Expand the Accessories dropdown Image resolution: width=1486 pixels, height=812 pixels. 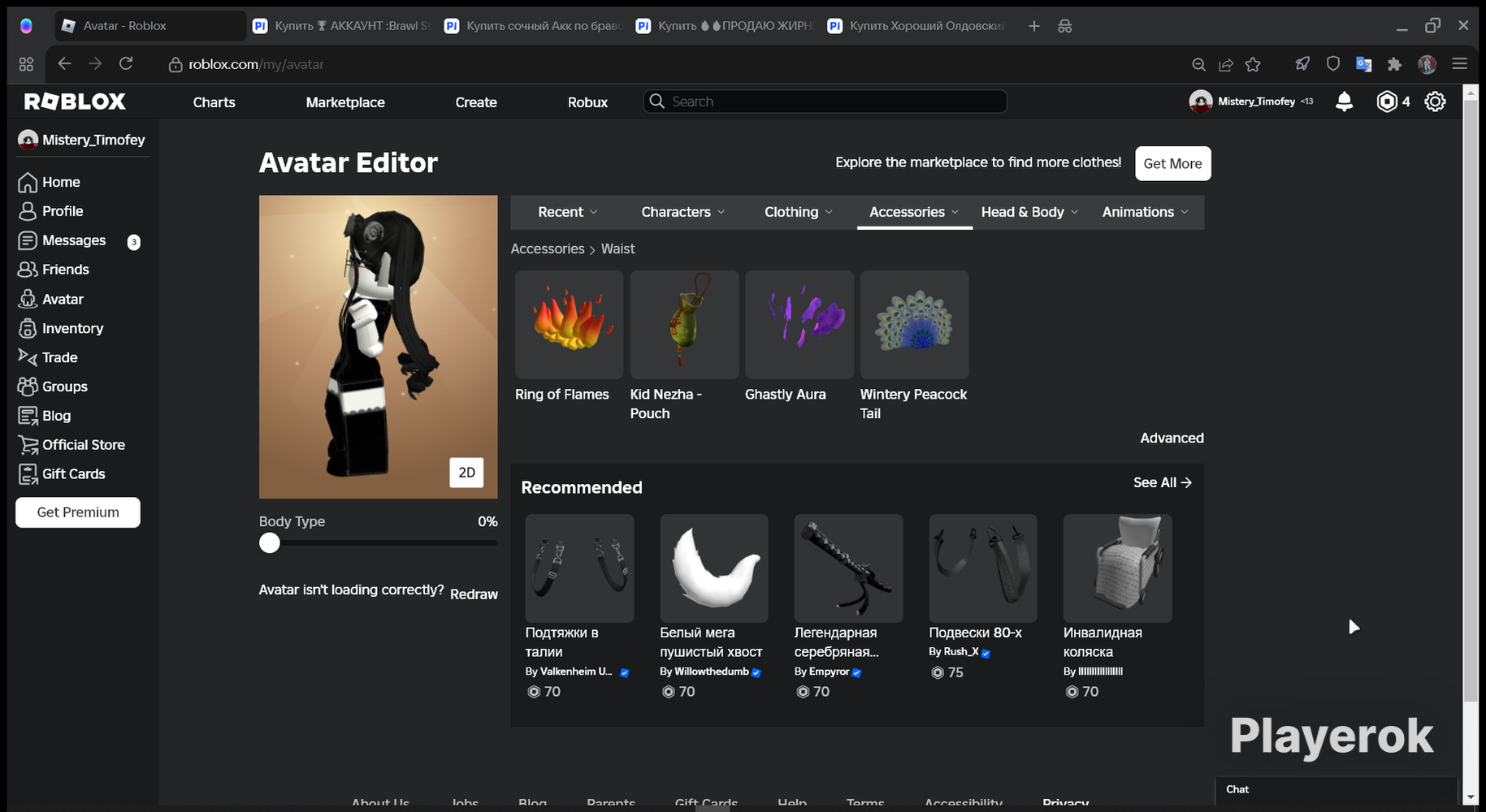point(914,212)
